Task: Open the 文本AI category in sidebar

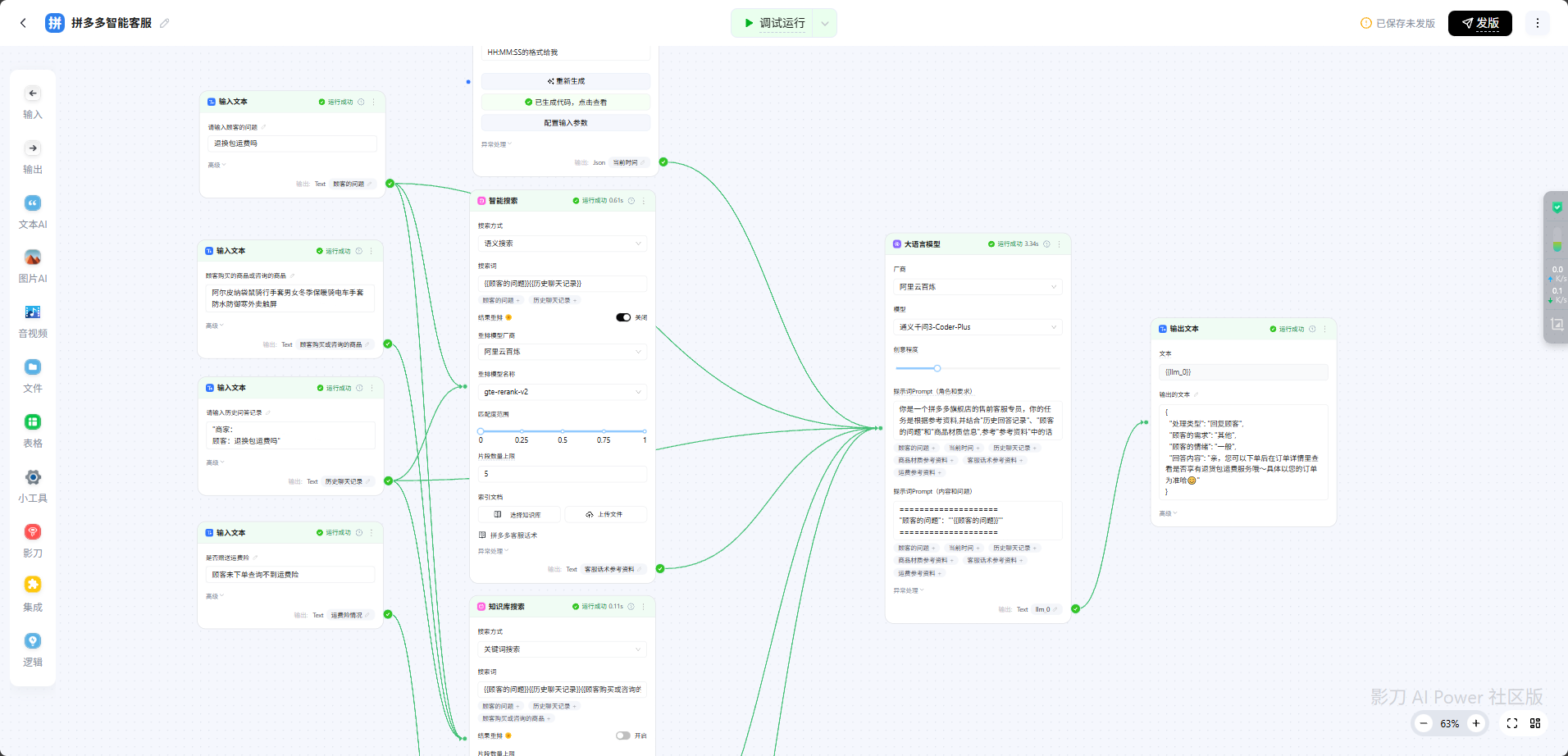Action: point(33,212)
